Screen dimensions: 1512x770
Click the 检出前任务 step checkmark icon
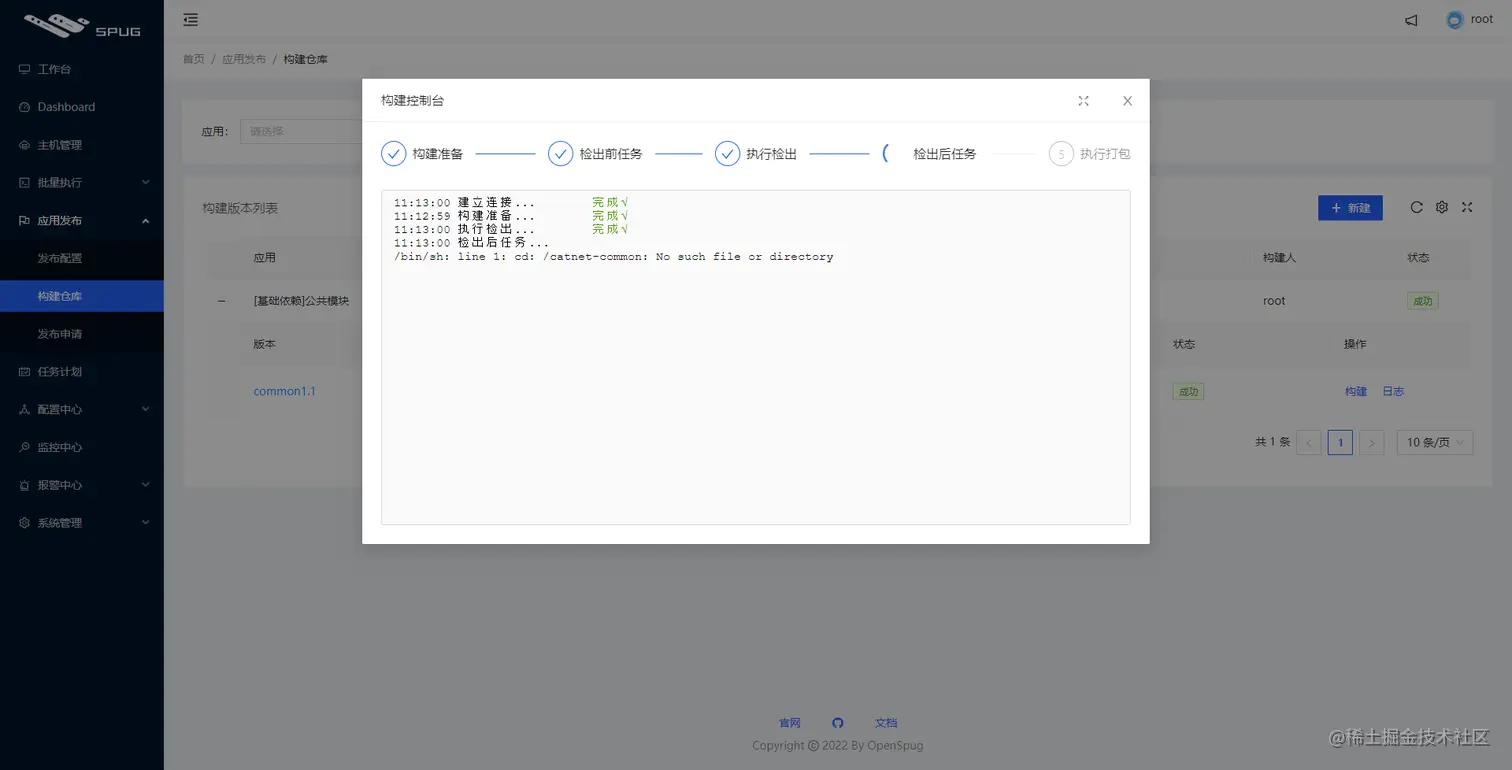point(561,154)
